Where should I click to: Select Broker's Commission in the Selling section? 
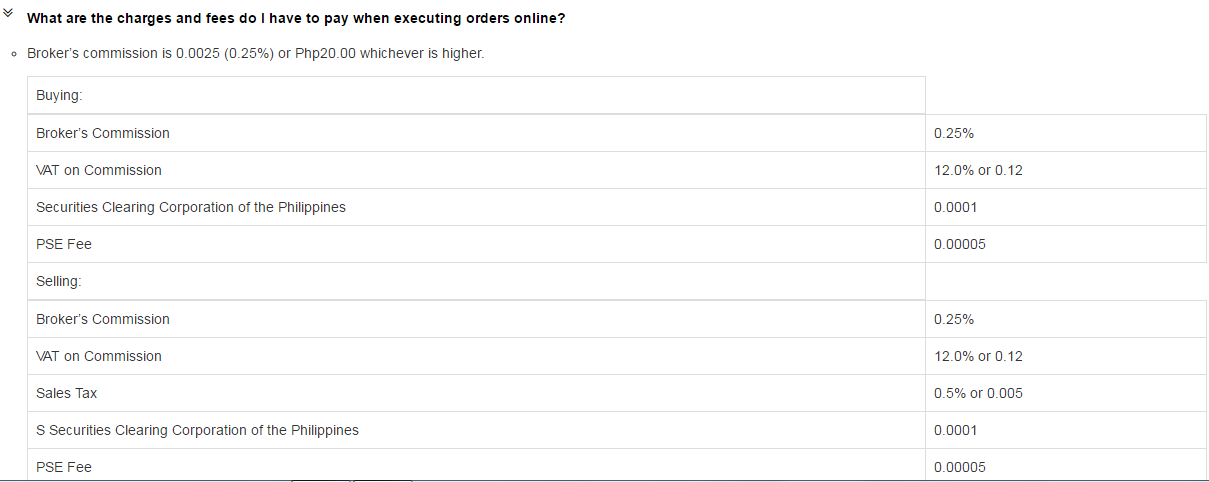tap(103, 319)
